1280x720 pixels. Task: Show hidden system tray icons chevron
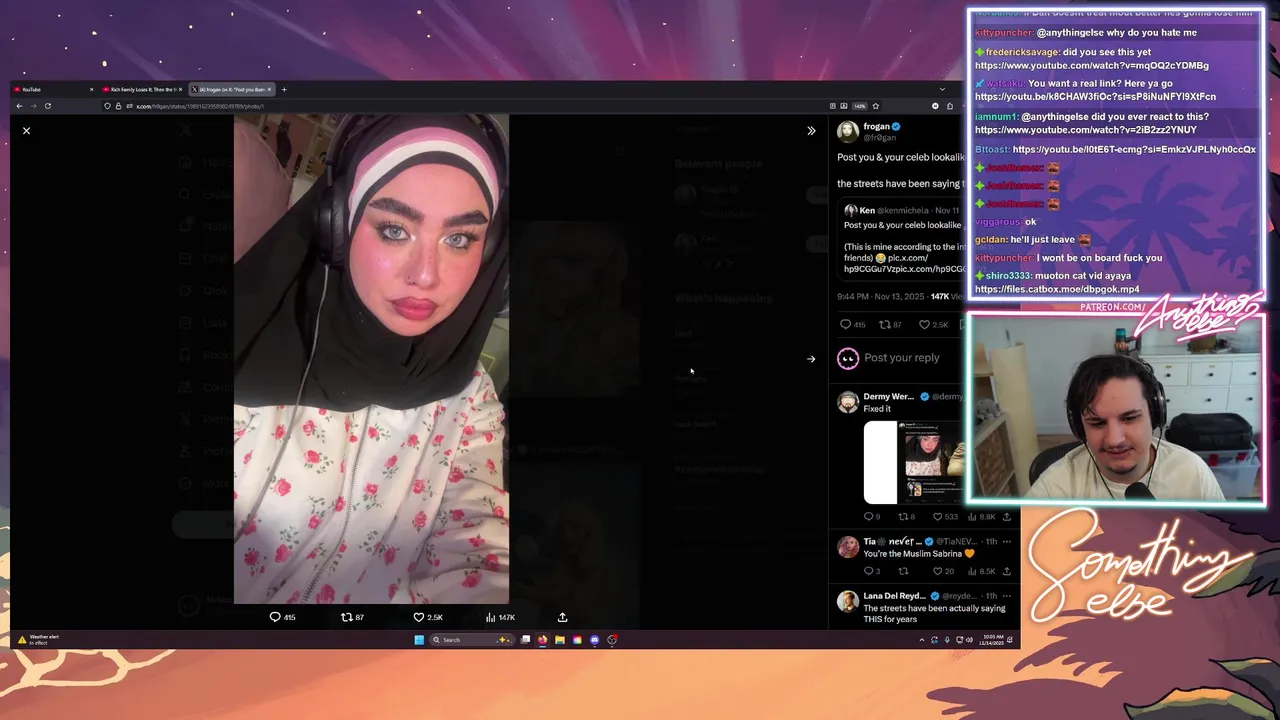921,640
